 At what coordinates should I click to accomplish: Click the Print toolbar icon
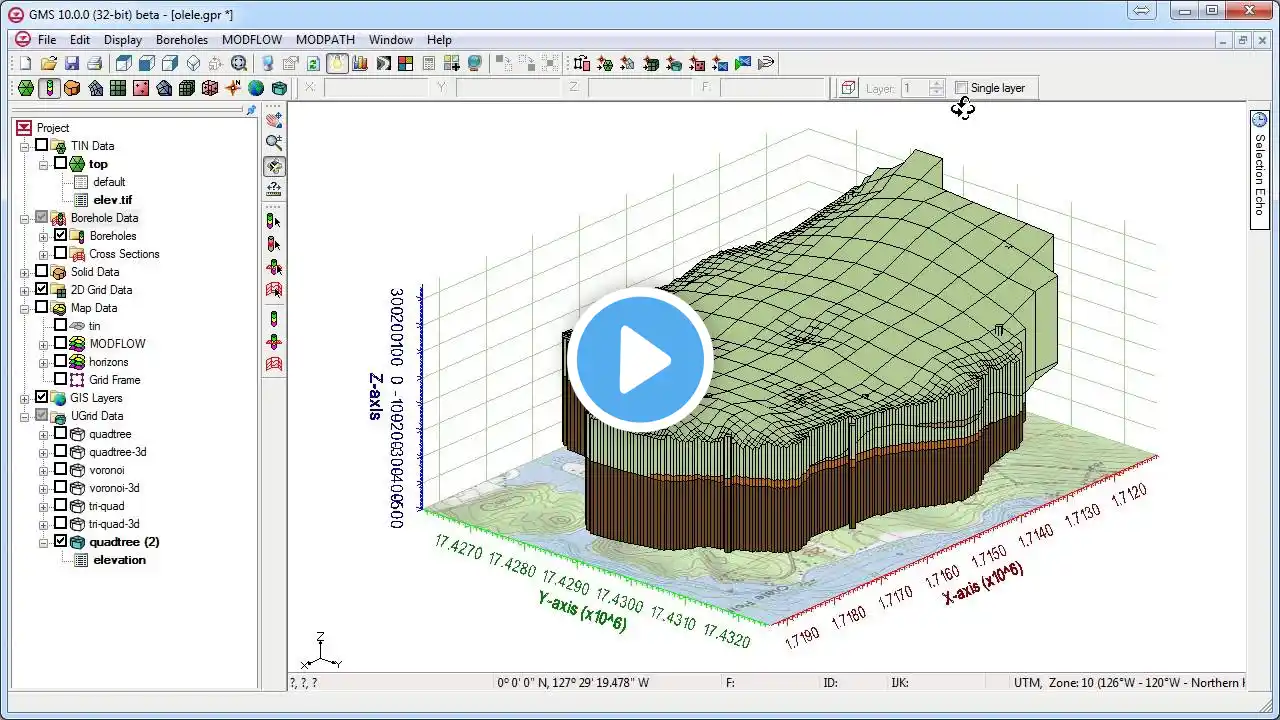[x=94, y=64]
